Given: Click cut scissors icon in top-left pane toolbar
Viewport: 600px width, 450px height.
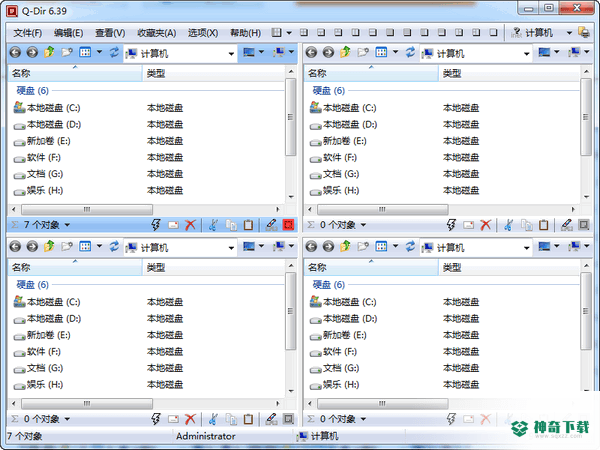Looking at the screenshot, I should pos(214,225).
